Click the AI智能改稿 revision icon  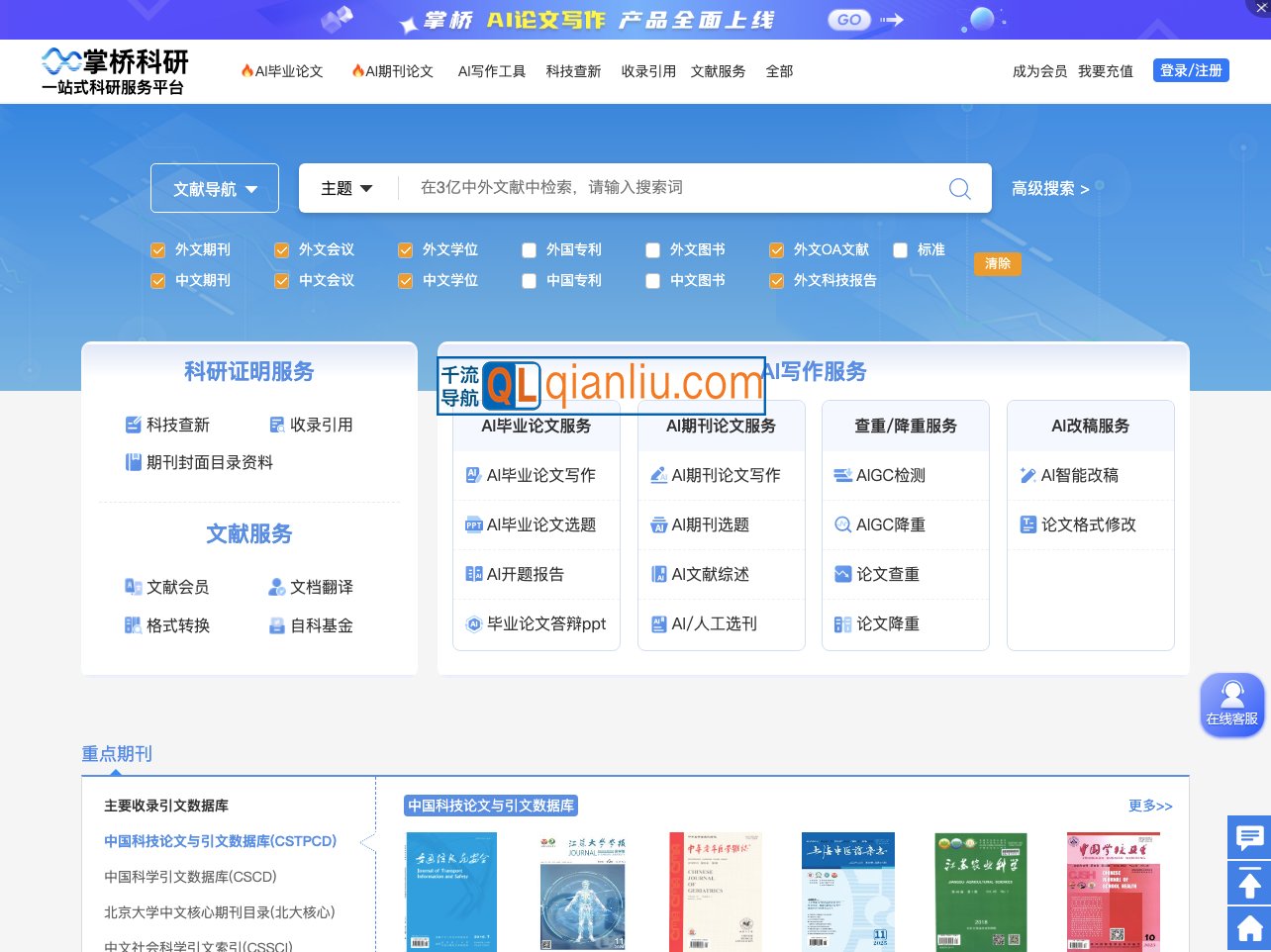[x=1027, y=475]
